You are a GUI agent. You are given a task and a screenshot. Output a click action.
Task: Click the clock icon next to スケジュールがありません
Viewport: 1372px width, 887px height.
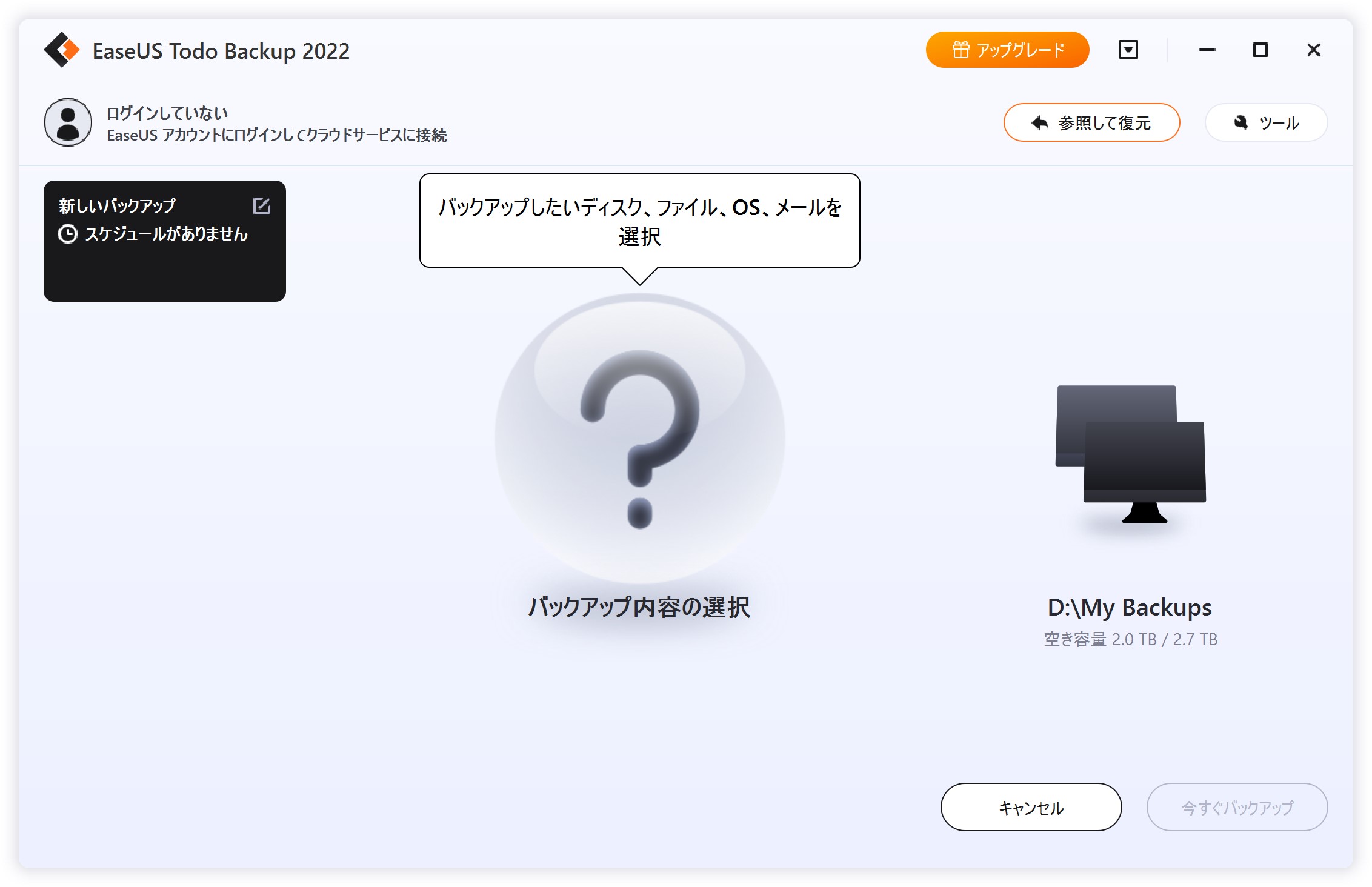point(68,233)
